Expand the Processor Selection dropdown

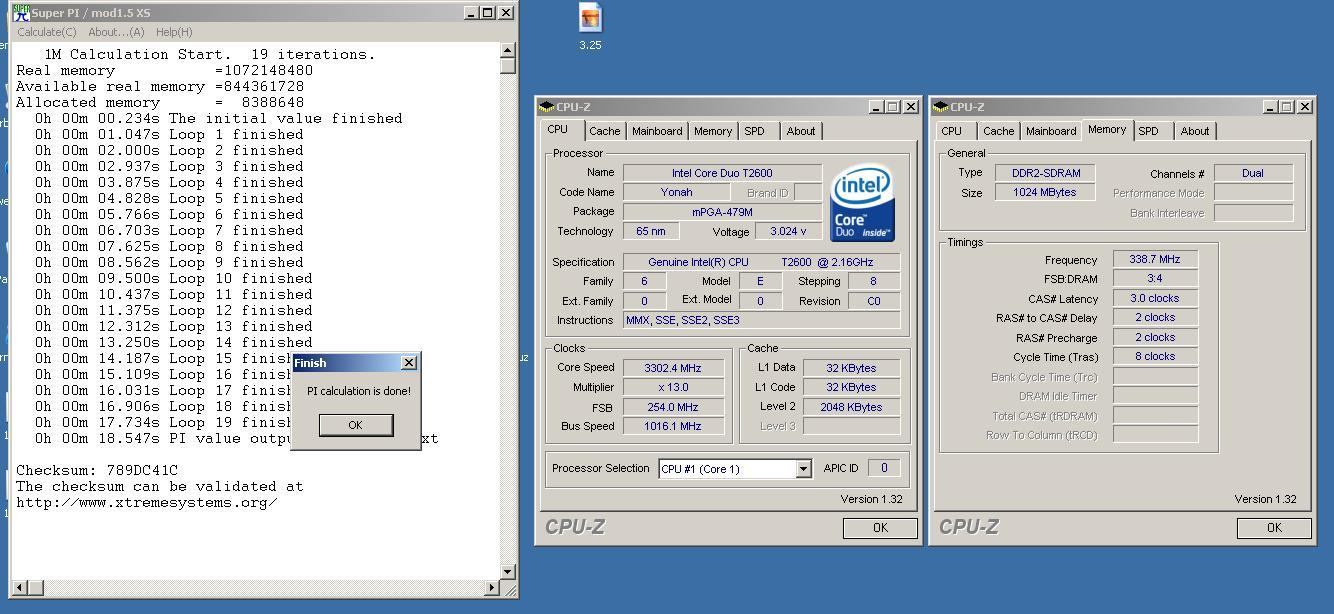click(x=802, y=469)
